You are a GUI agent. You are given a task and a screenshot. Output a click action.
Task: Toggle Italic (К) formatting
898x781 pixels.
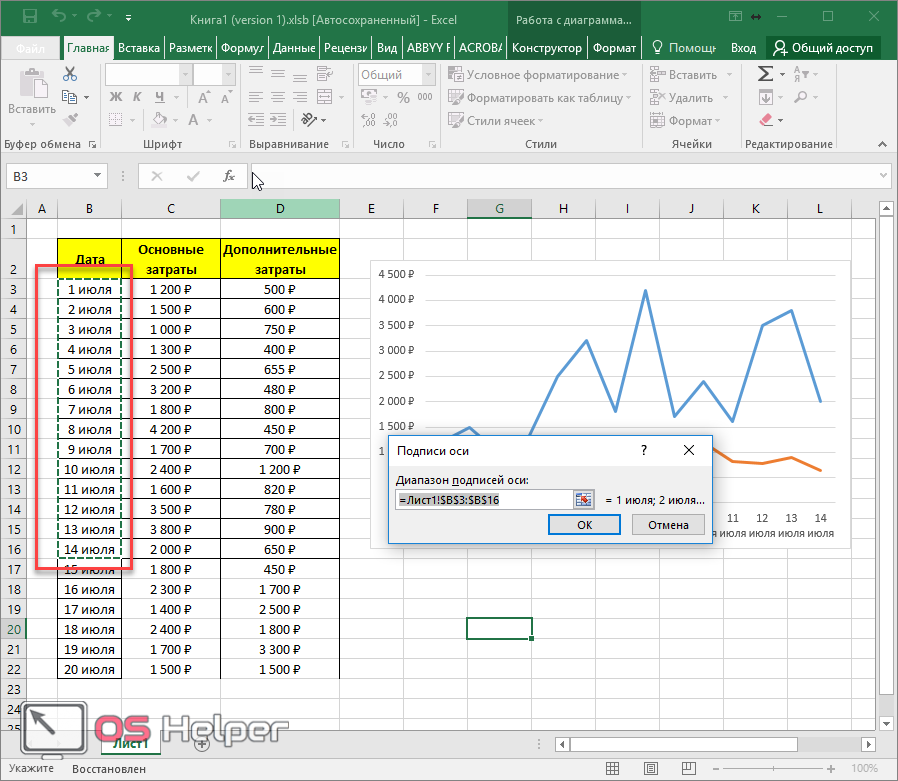(137, 97)
